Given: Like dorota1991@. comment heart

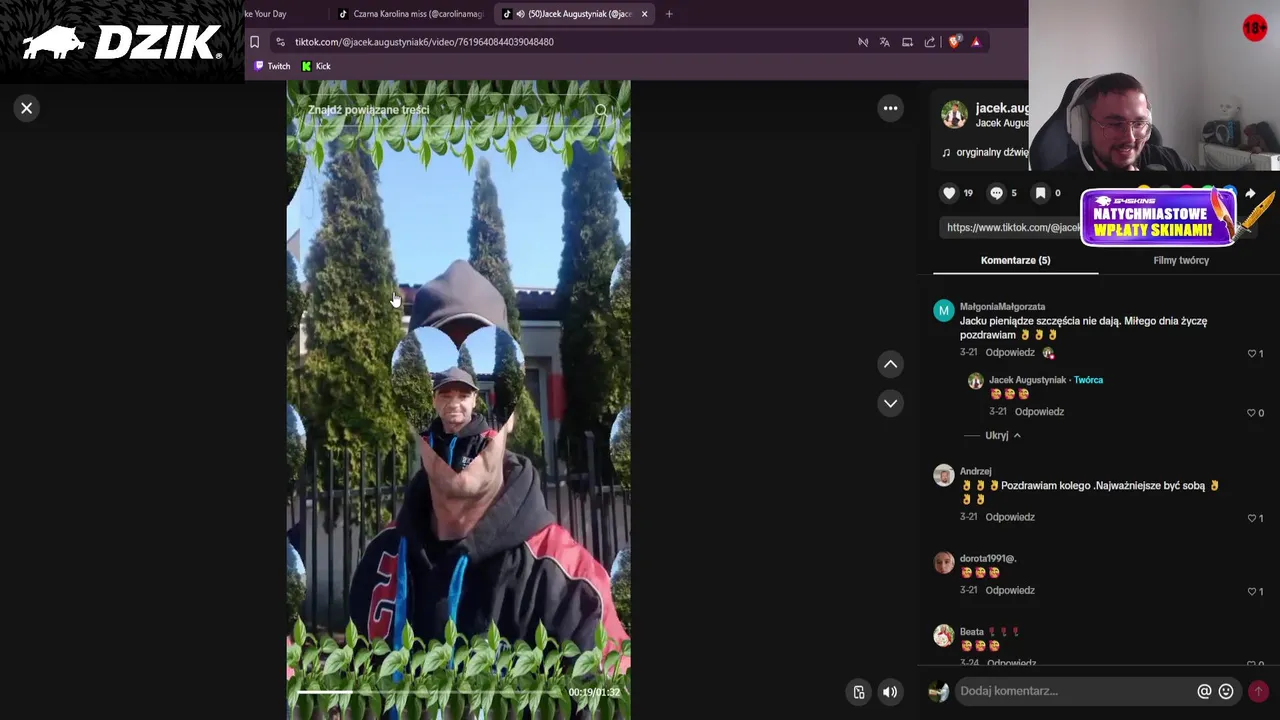Looking at the screenshot, I should tap(1252, 591).
